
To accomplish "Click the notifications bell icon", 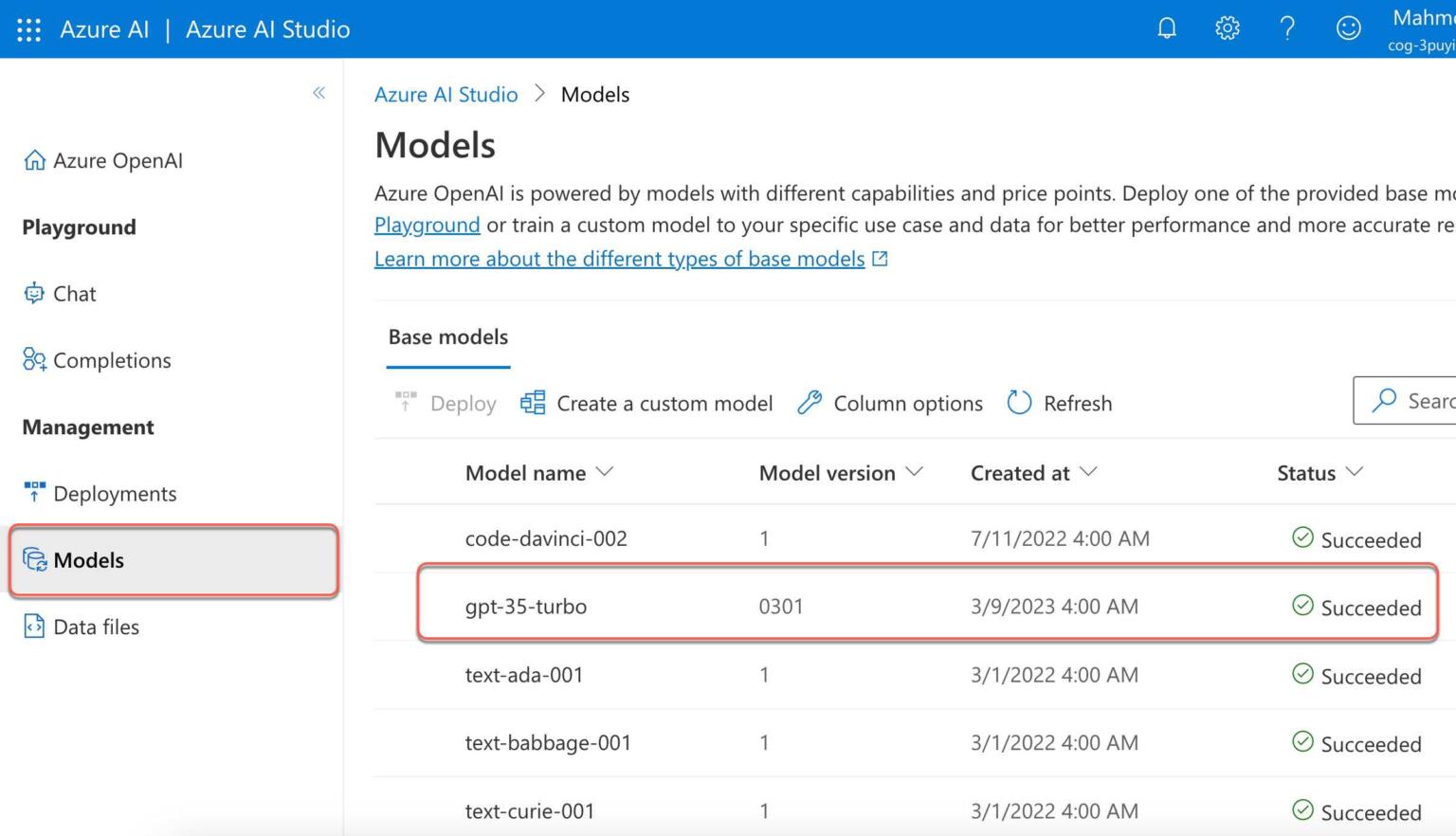I will click(1166, 28).
